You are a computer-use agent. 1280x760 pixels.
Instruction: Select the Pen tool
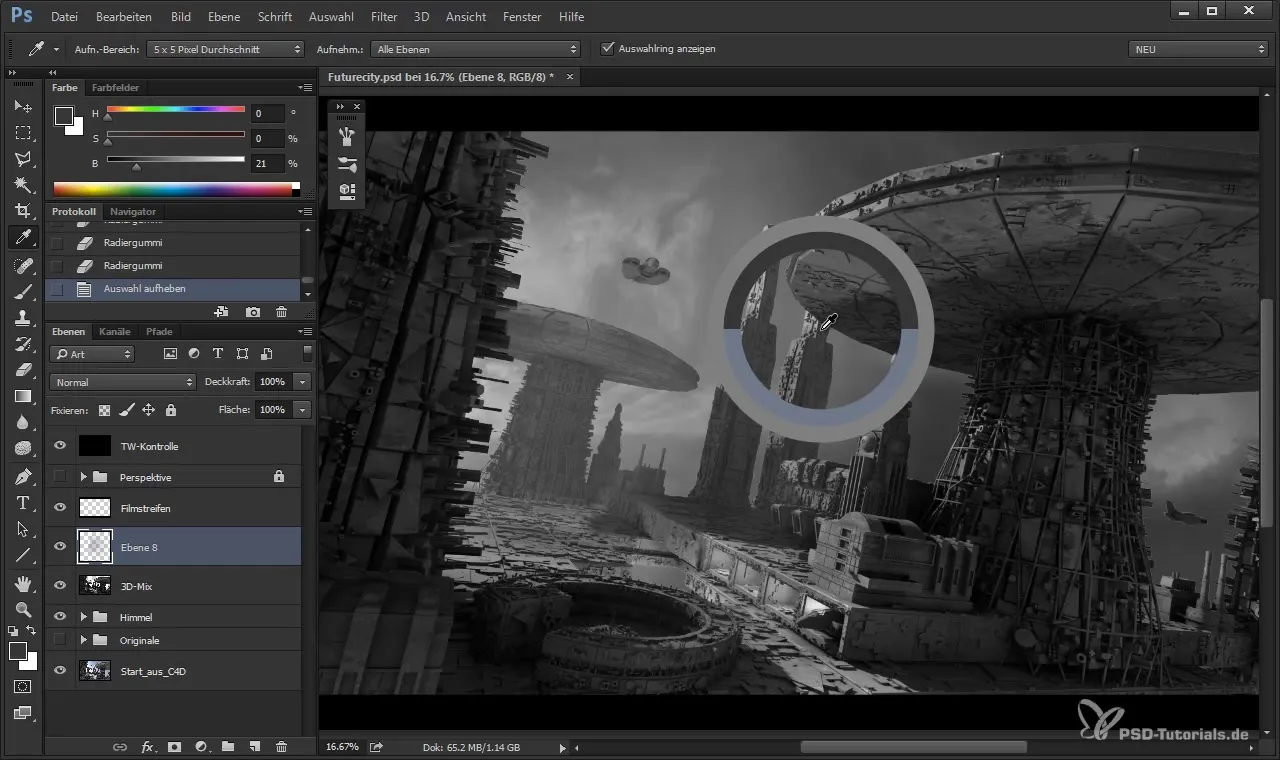tap(23, 477)
